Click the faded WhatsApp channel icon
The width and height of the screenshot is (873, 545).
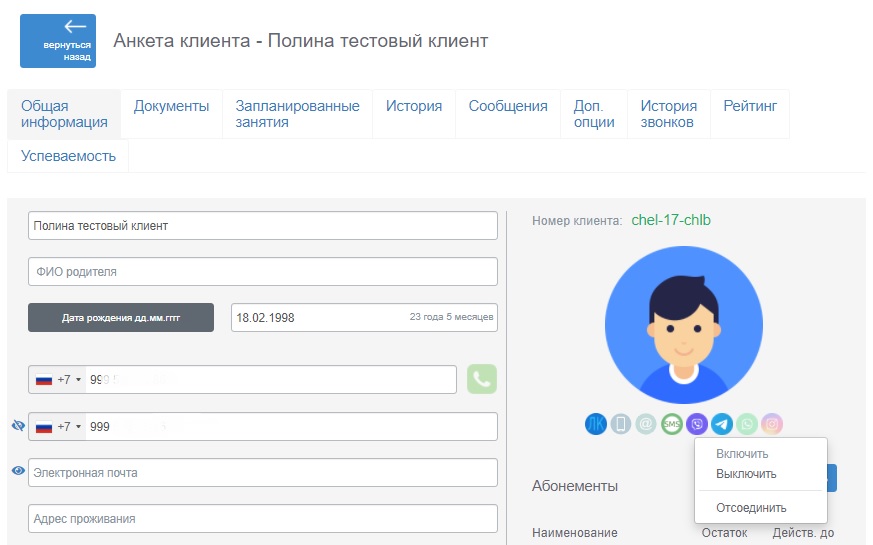pyautogui.click(x=747, y=424)
